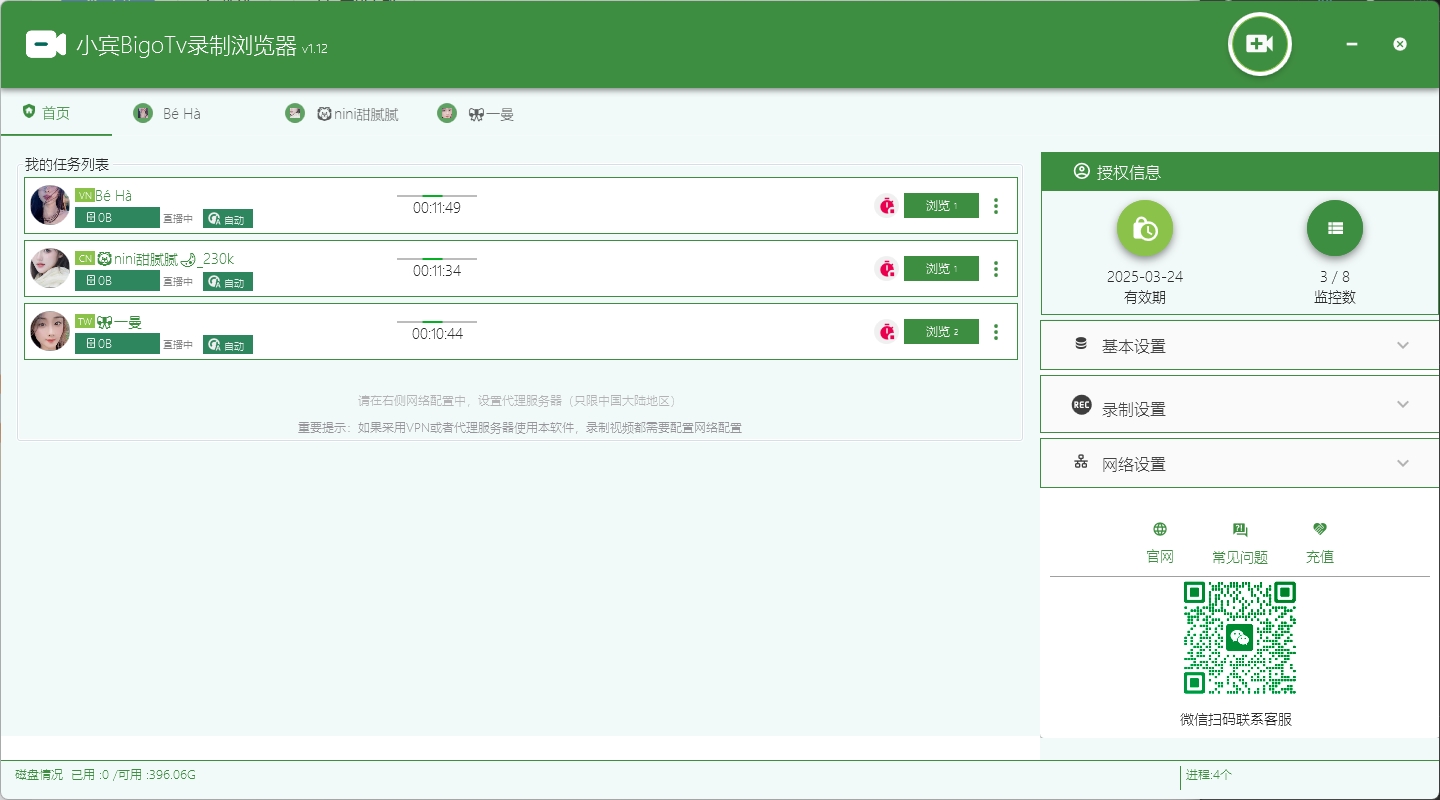Click 一曼 avatar in task list
Screen dimensions: 1440x800
pyautogui.click(x=50, y=331)
